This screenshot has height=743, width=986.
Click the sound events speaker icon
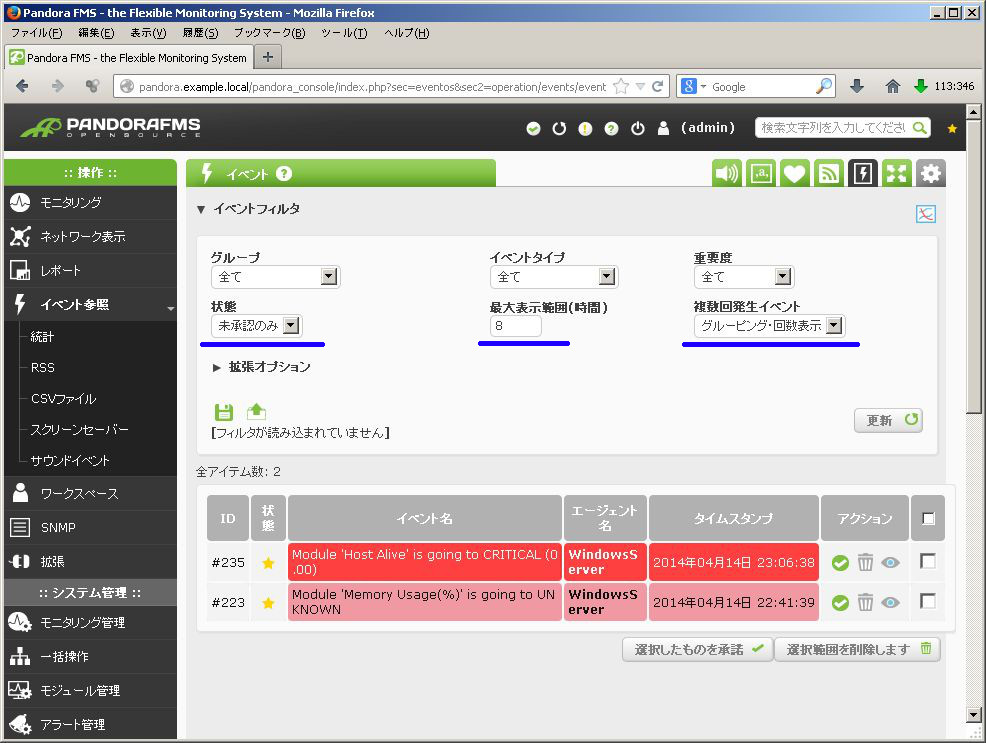[x=727, y=173]
